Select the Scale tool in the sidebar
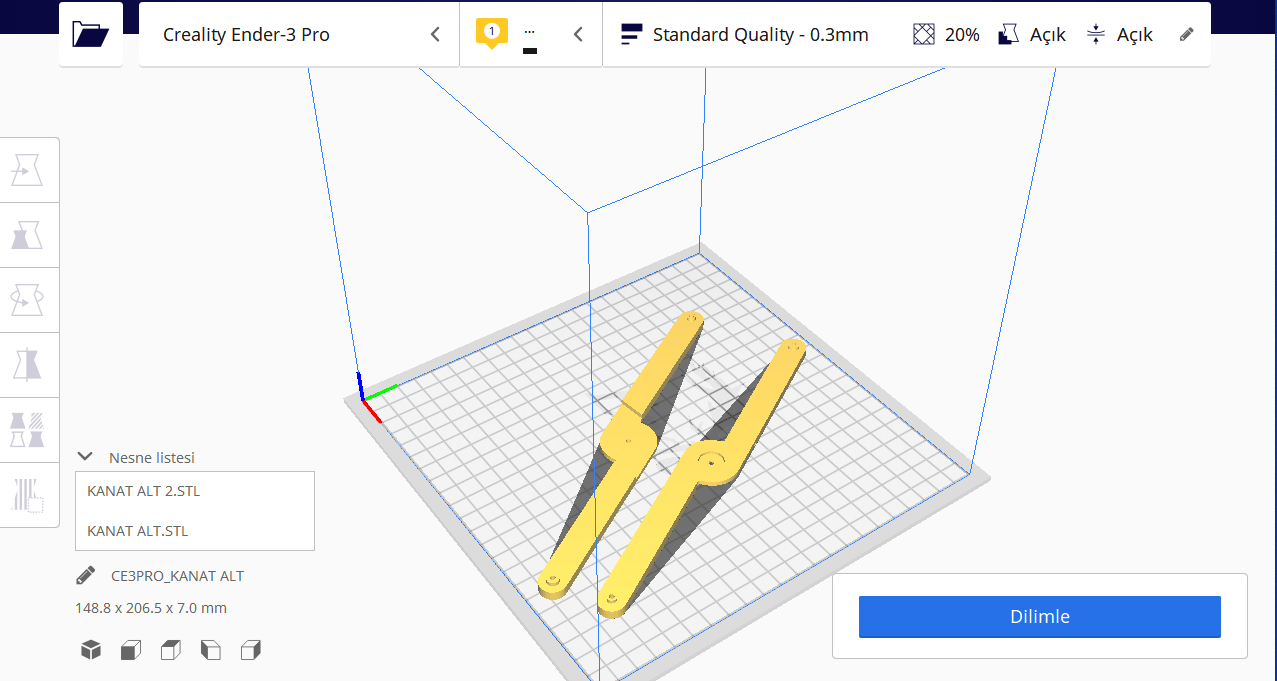1277x681 pixels. coord(29,235)
